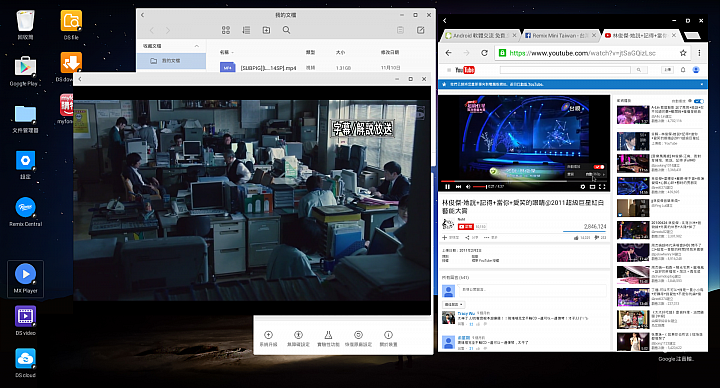
Task: Select the documents folder in file manager sidebar
Action: [x=171, y=61]
